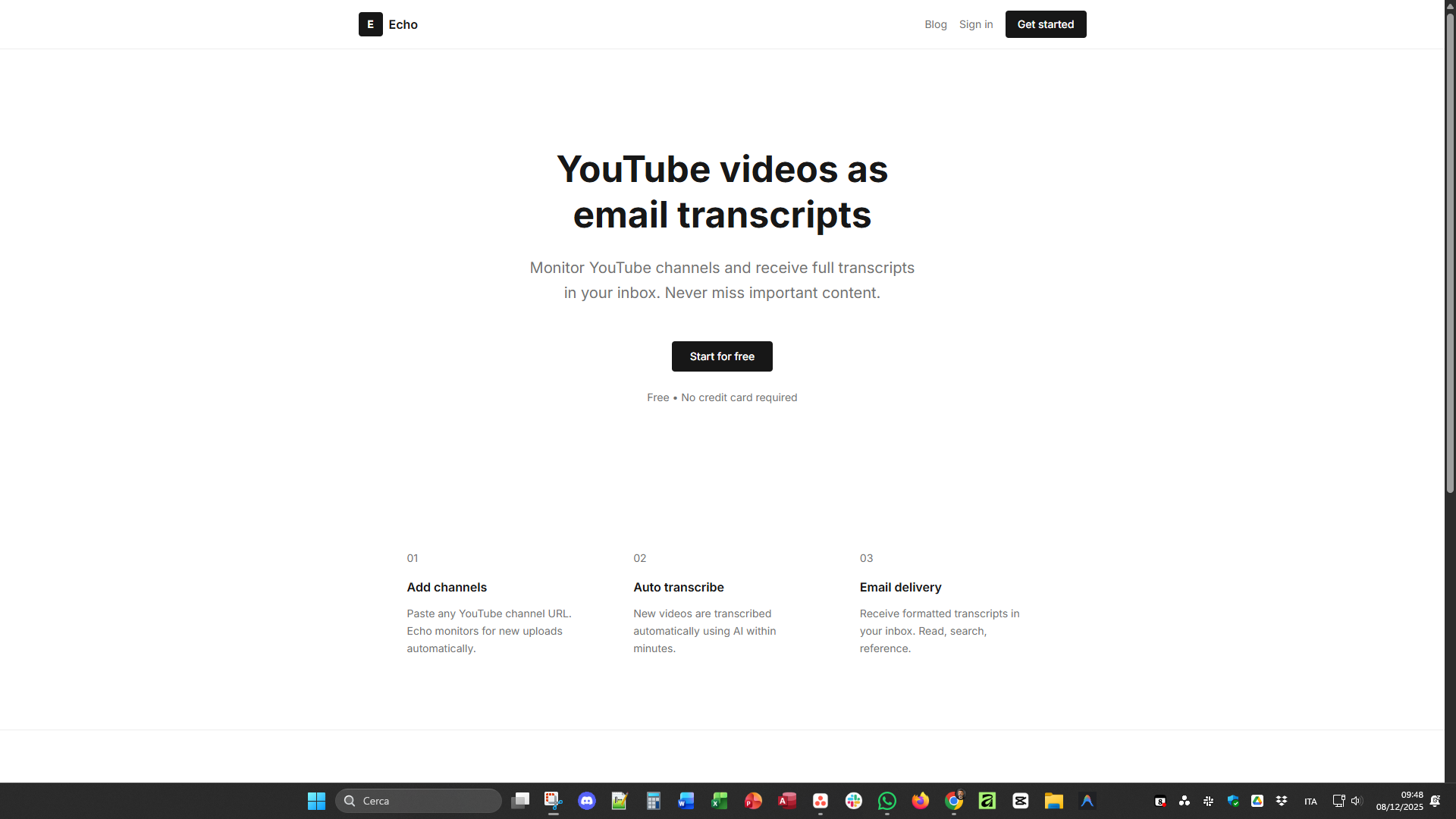Open Slack from the taskbar
Screen dimensions: 1456x819
pyautogui.click(x=854, y=801)
